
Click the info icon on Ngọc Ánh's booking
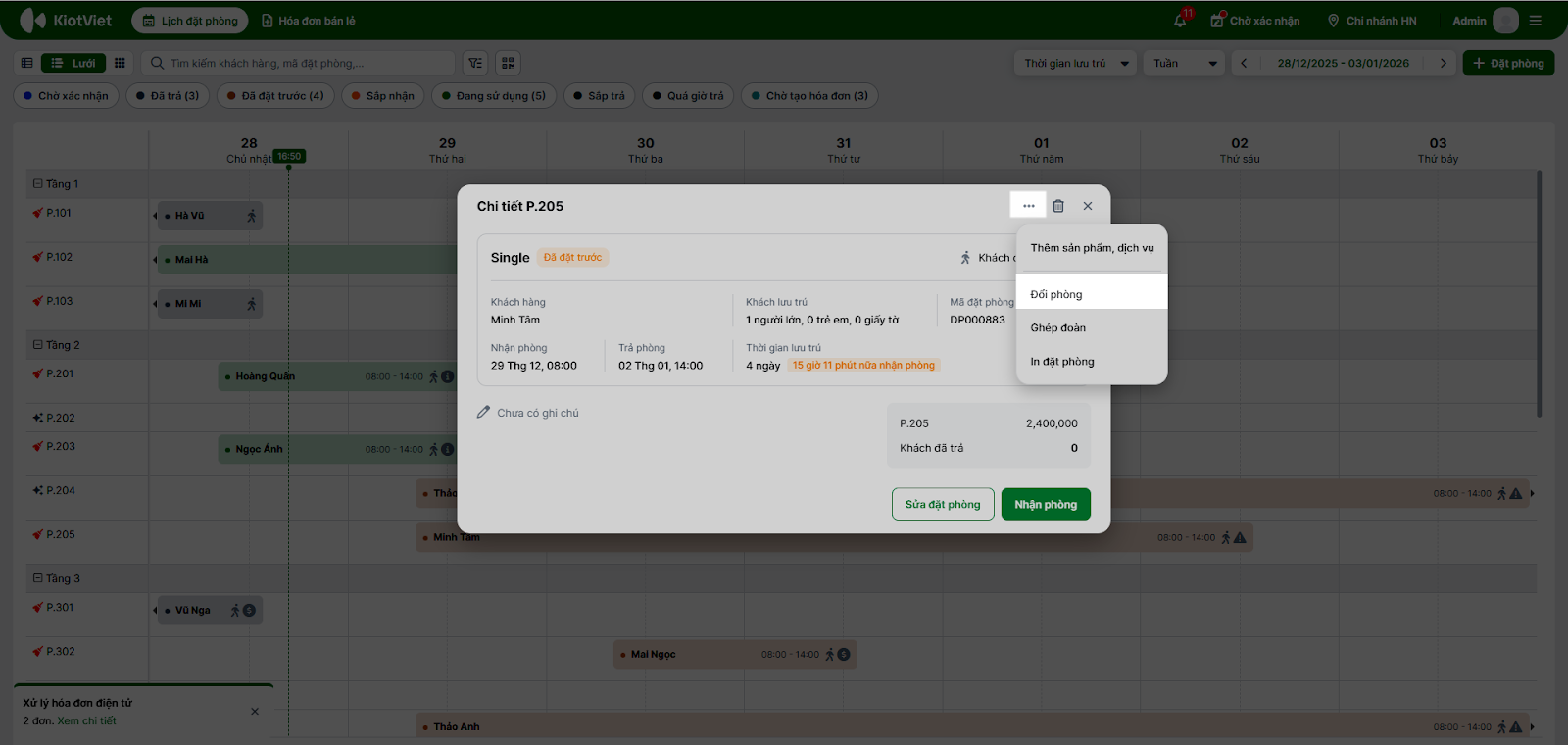click(448, 449)
